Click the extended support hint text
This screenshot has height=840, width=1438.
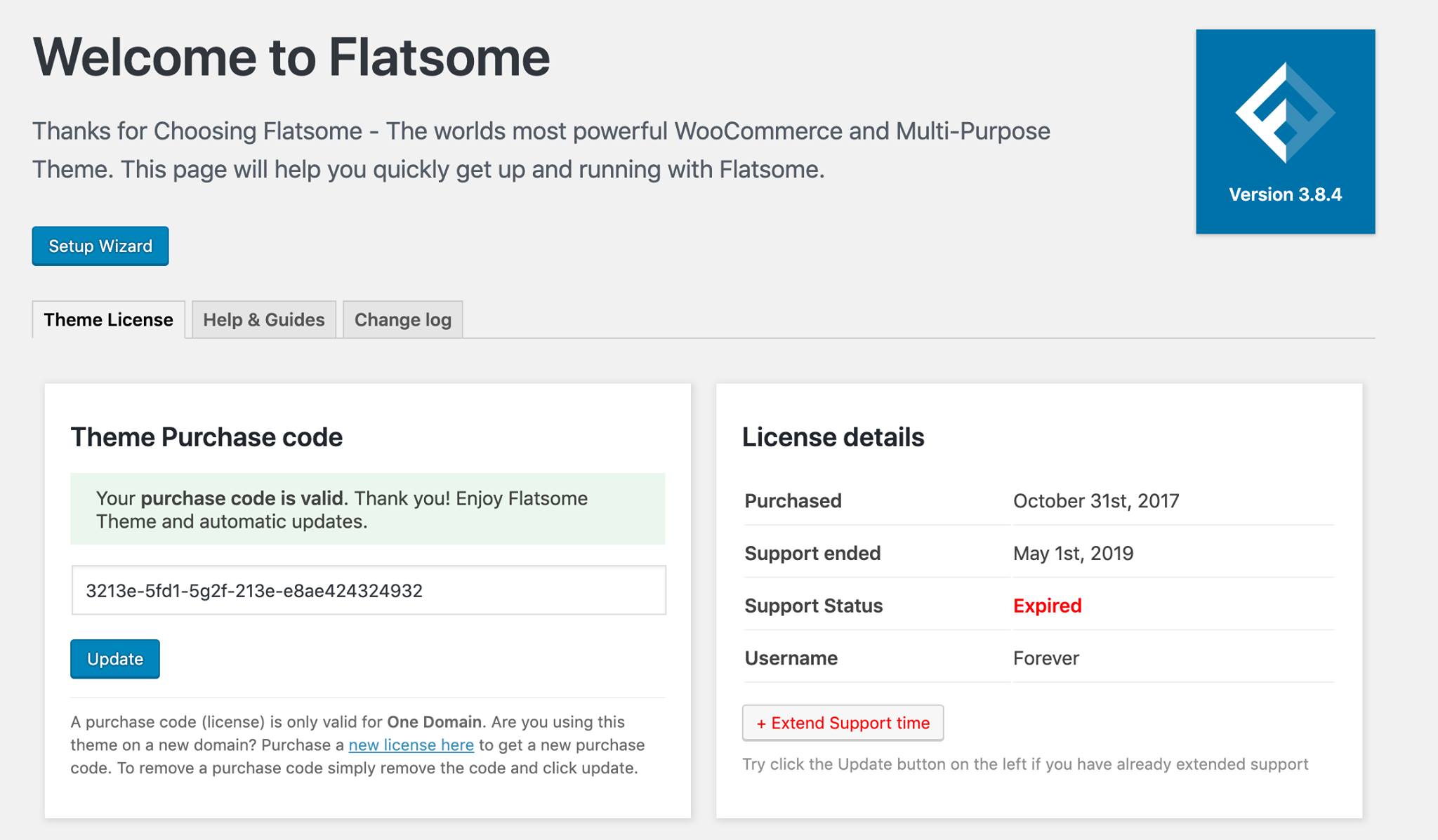click(x=1025, y=764)
